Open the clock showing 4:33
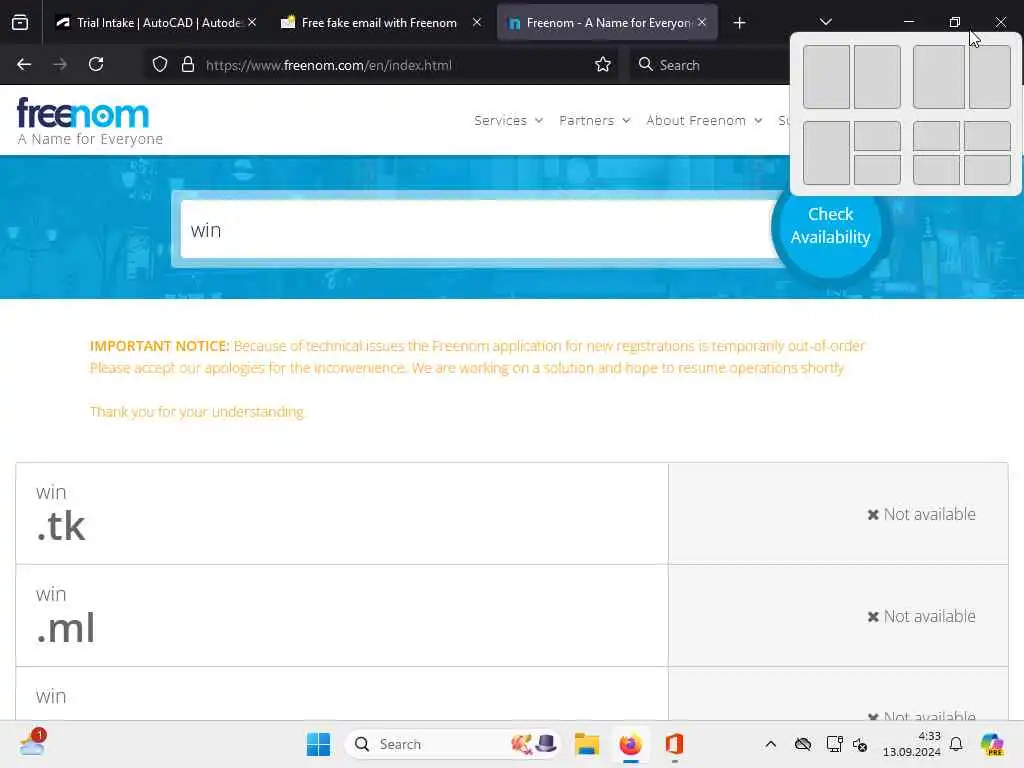The image size is (1024, 768). tap(912, 744)
